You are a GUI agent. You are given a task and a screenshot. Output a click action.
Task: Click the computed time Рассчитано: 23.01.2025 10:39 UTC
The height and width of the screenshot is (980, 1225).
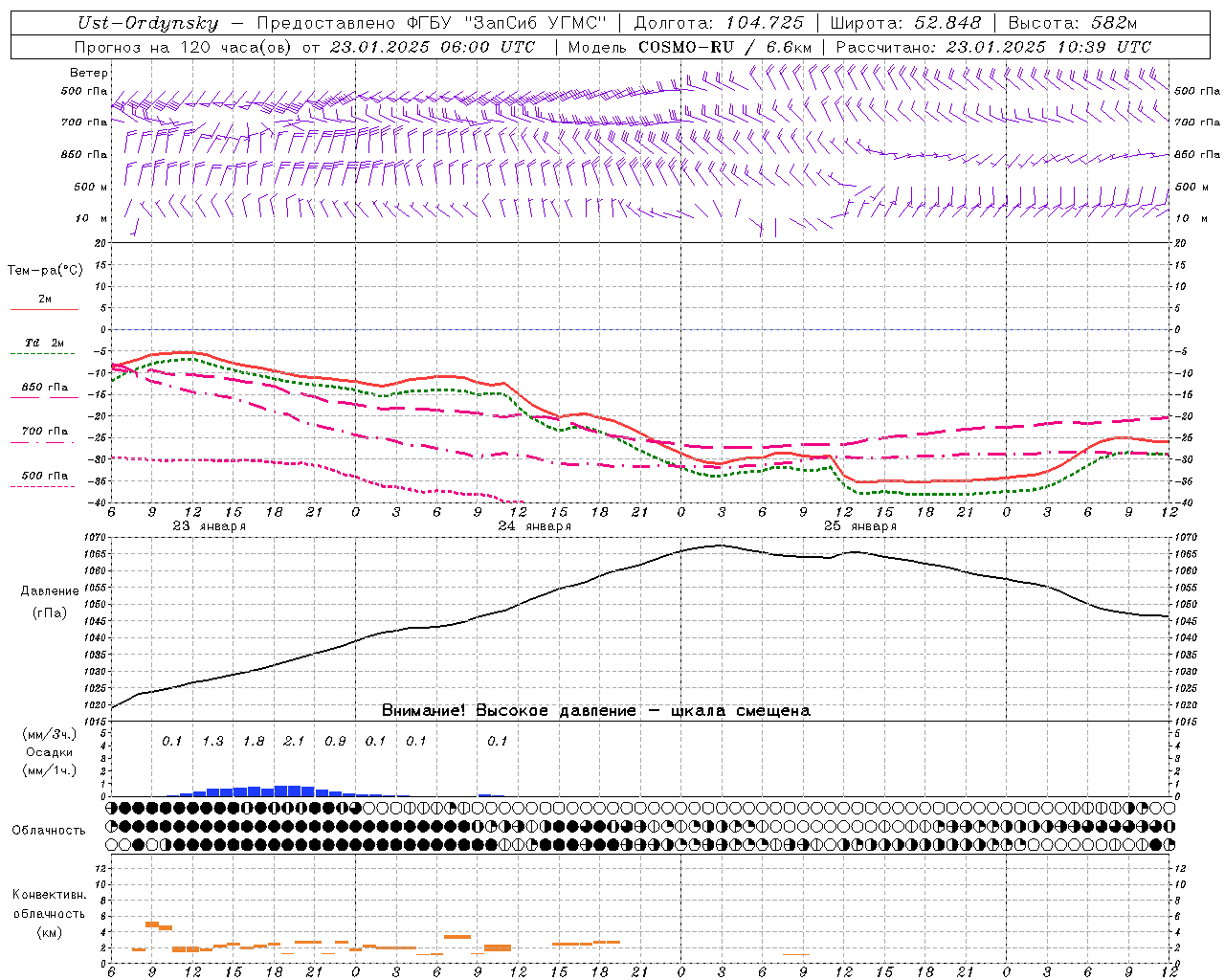coord(993,47)
